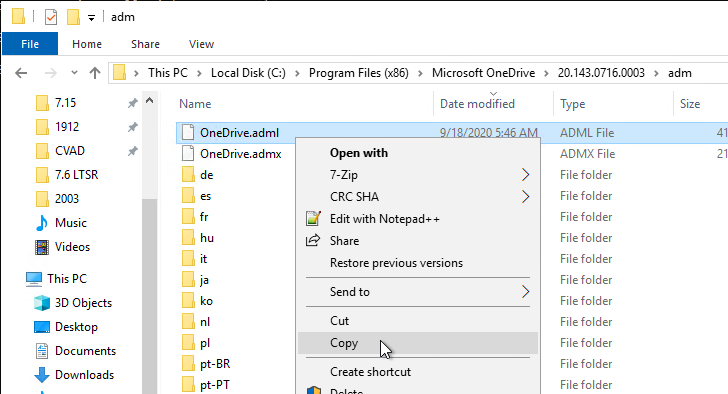
Task: Sort by Date modified column header
Action: point(477,104)
